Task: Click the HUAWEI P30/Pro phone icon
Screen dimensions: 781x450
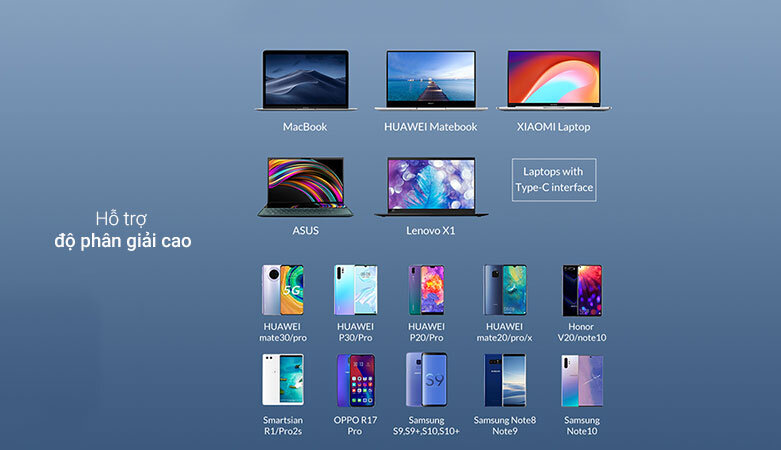Action: [x=355, y=291]
